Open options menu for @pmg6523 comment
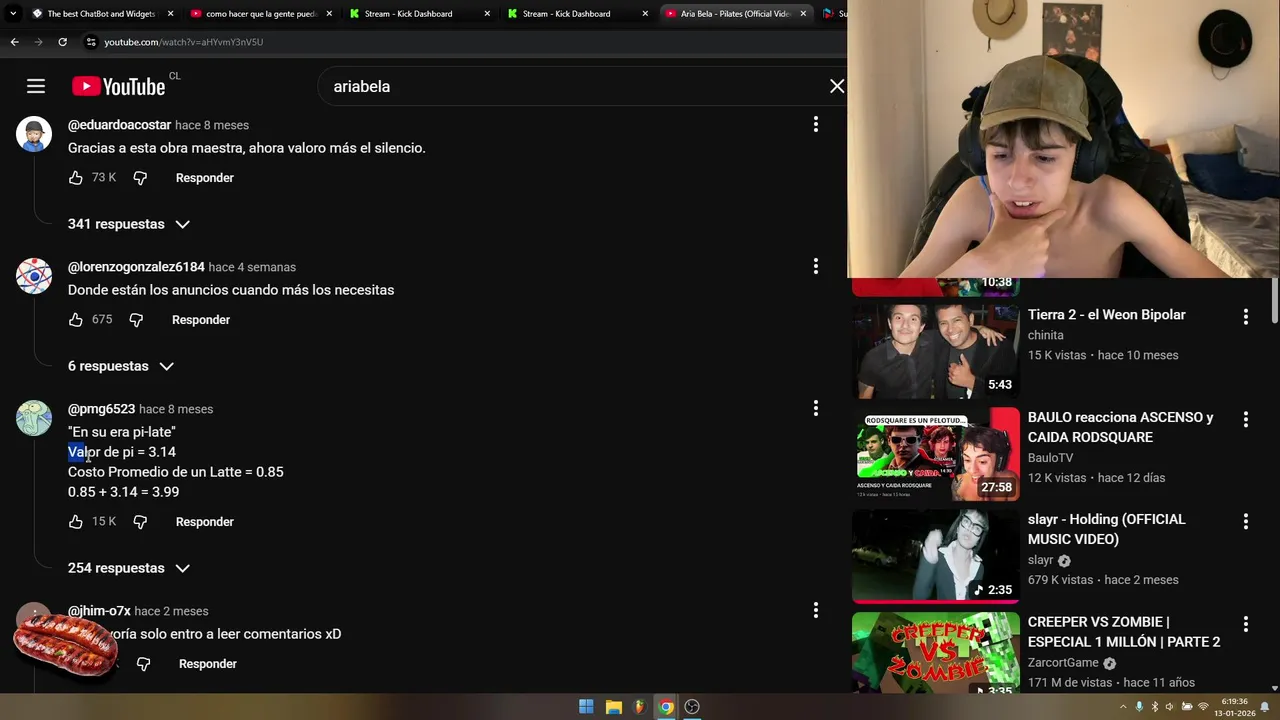This screenshot has height=720, width=1280. [816, 408]
